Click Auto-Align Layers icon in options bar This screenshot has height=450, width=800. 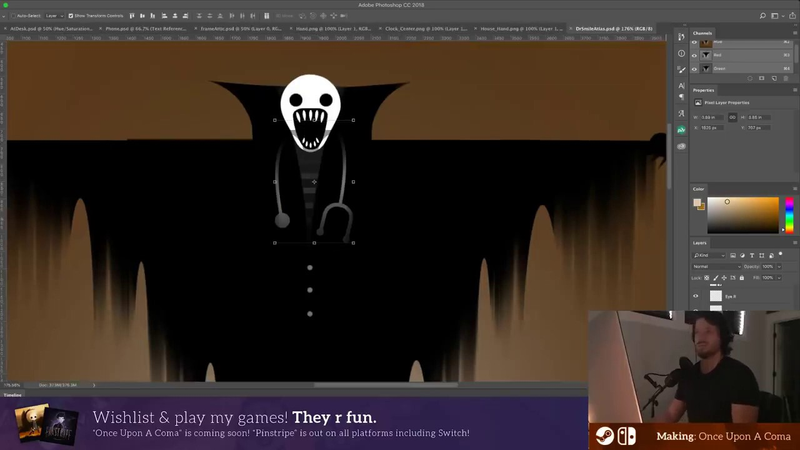pyautogui.click(x=266, y=16)
